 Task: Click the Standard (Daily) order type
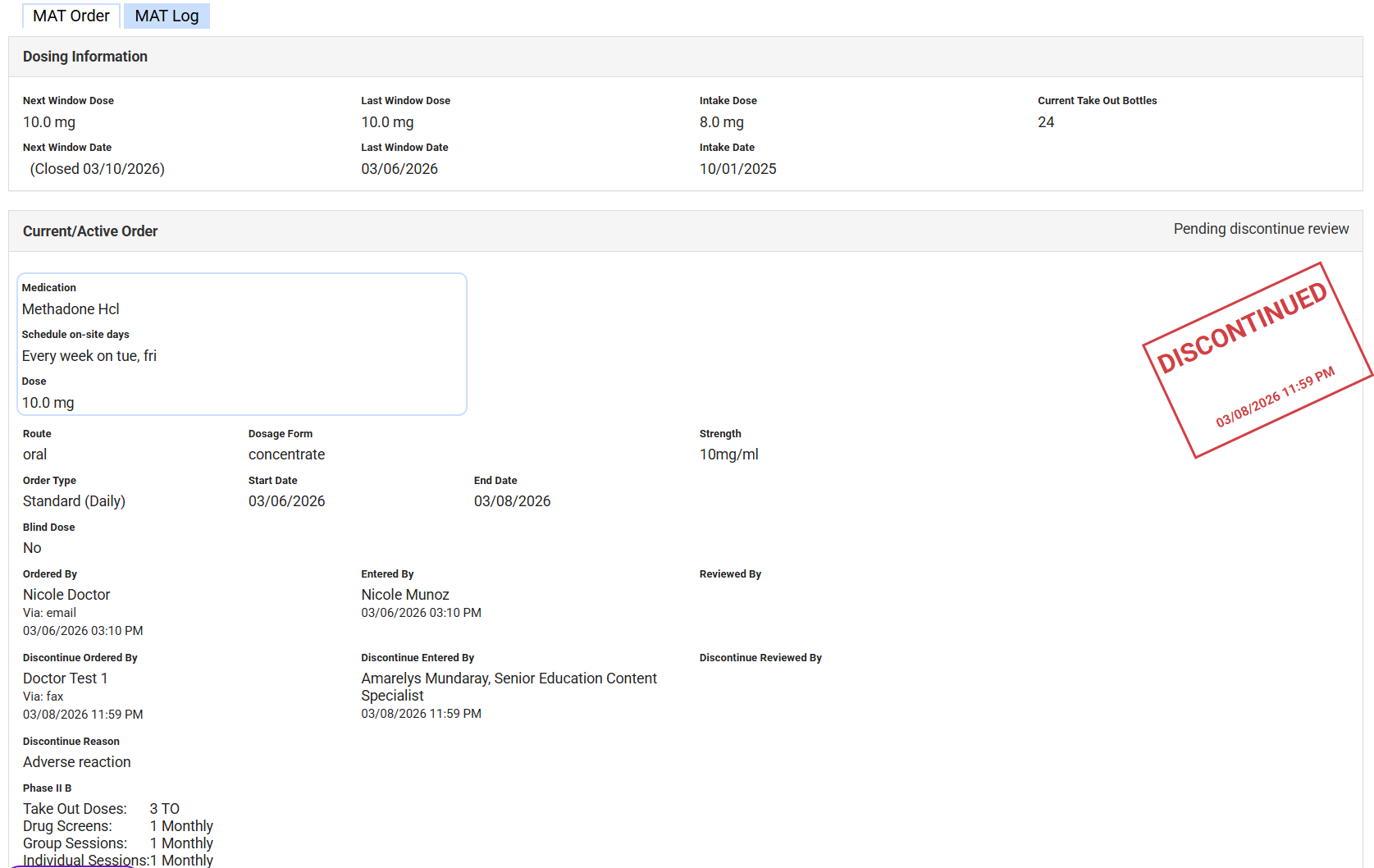coord(74,501)
